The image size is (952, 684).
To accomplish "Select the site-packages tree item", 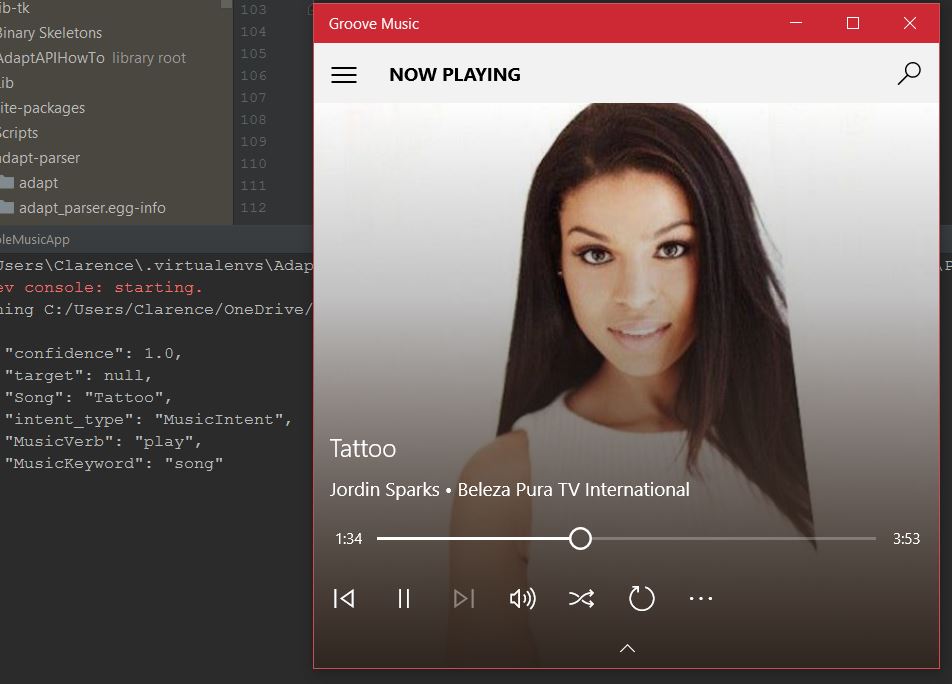I will click(x=42, y=108).
